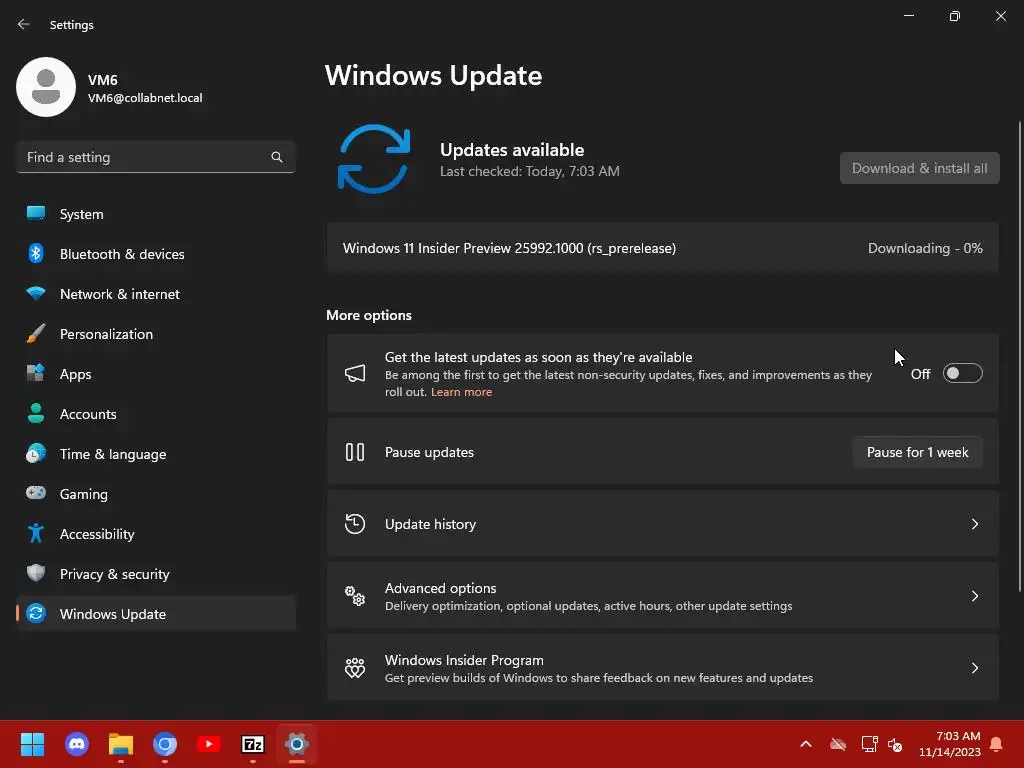Click the Settings gear in taskbar
The image size is (1024, 768).
(x=296, y=744)
